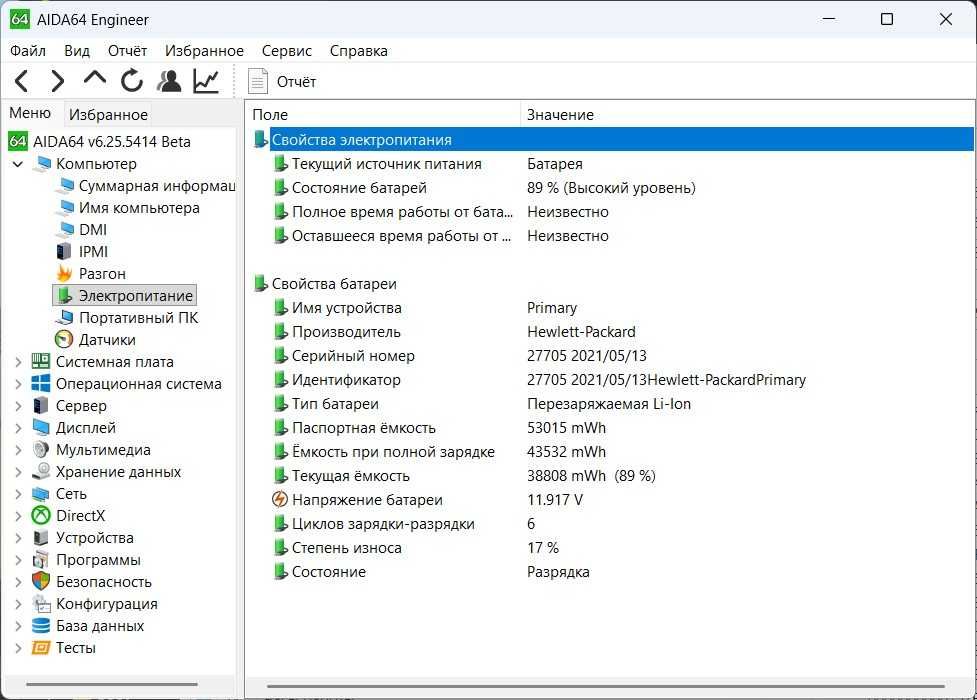Expand the Хранение данных node
The image size is (977, 700).
(x=17, y=472)
